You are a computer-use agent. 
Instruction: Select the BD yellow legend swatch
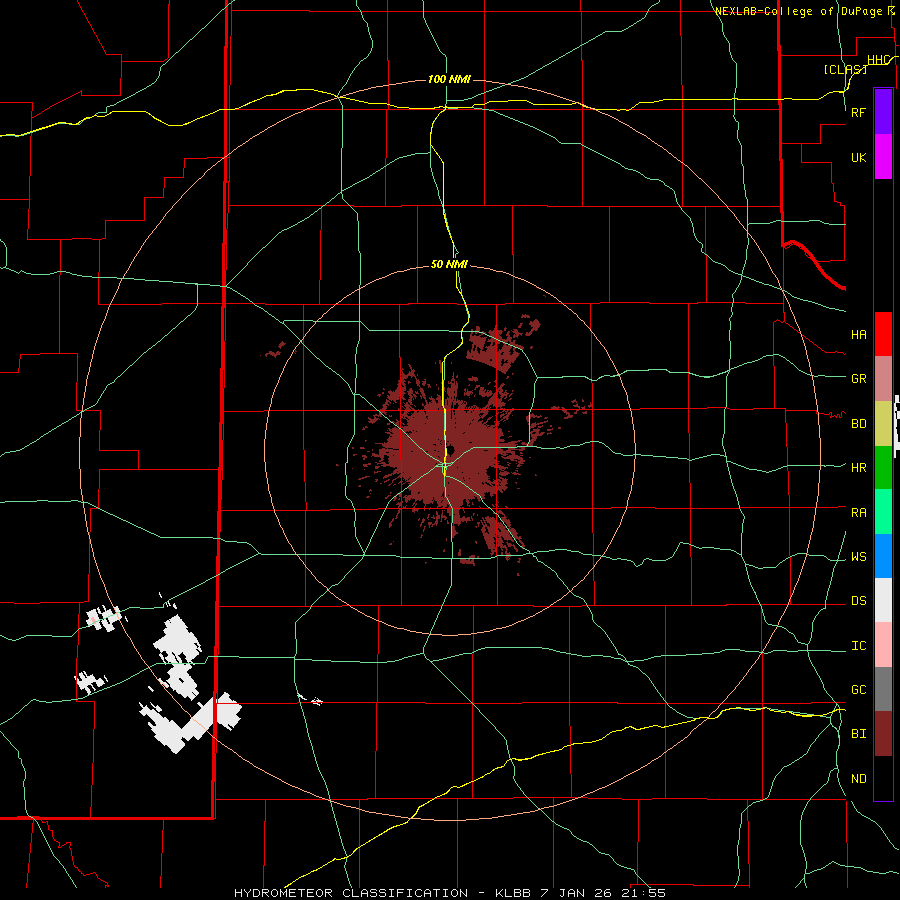click(883, 423)
